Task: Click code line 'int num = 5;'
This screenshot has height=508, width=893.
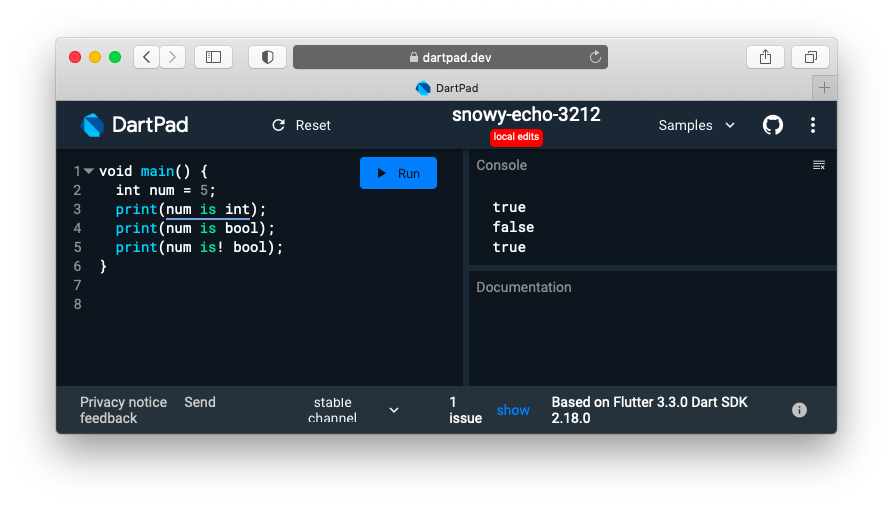Action: point(166,190)
